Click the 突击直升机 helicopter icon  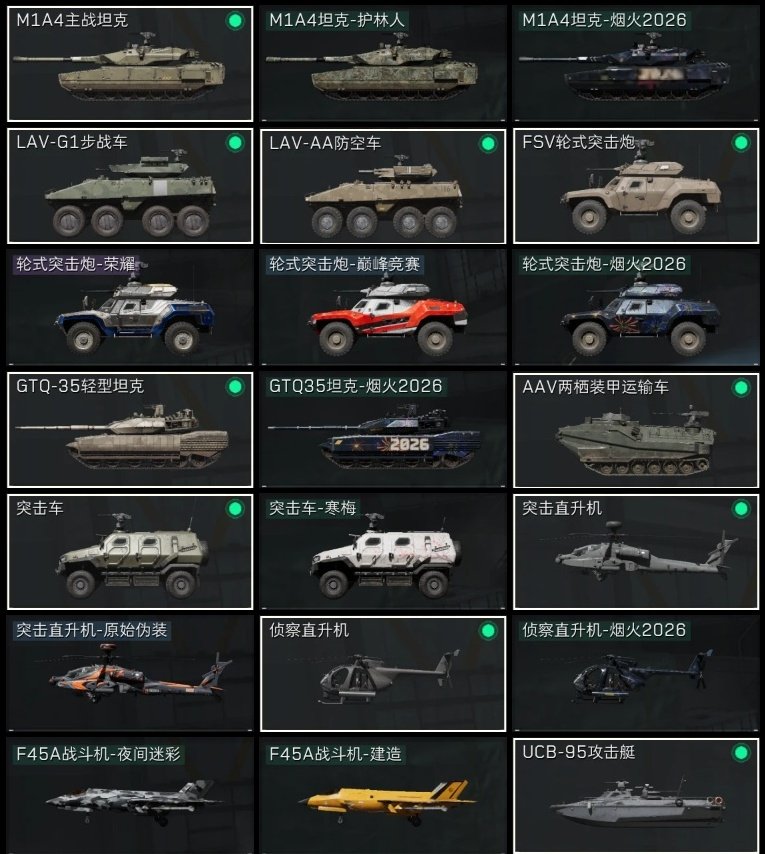[644, 552]
